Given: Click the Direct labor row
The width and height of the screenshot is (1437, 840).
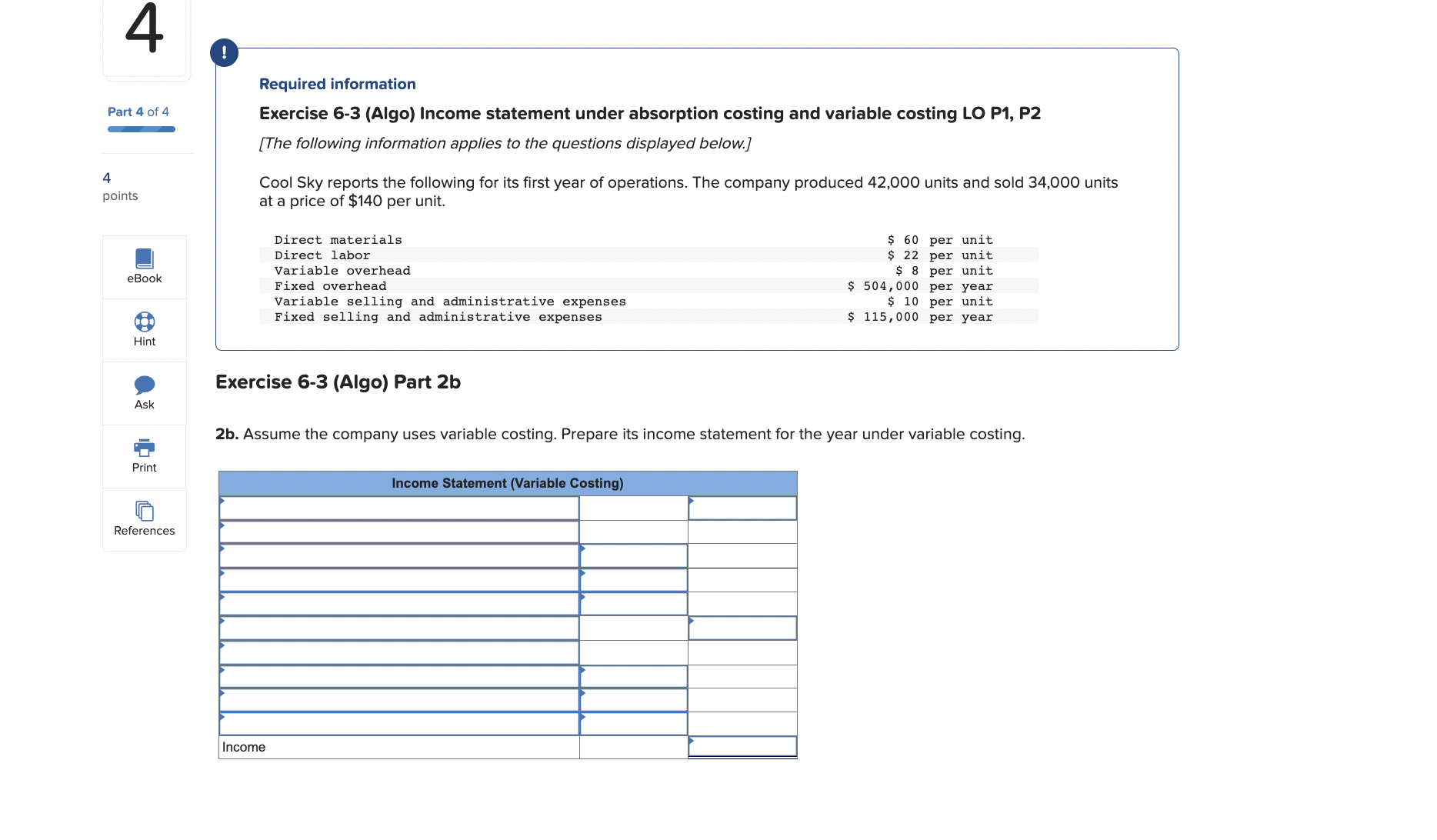Looking at the screenshot, I should coord(648,255).
